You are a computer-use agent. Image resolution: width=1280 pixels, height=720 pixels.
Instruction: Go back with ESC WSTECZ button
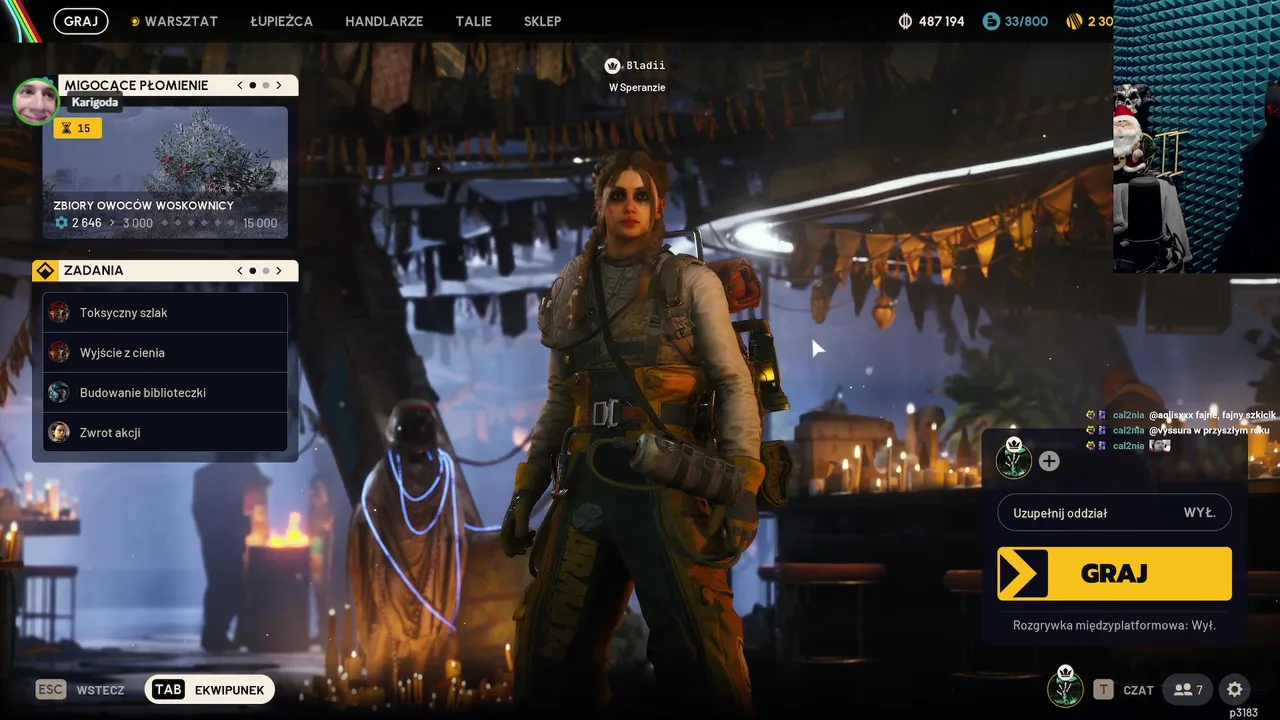(x=80, y=690)
